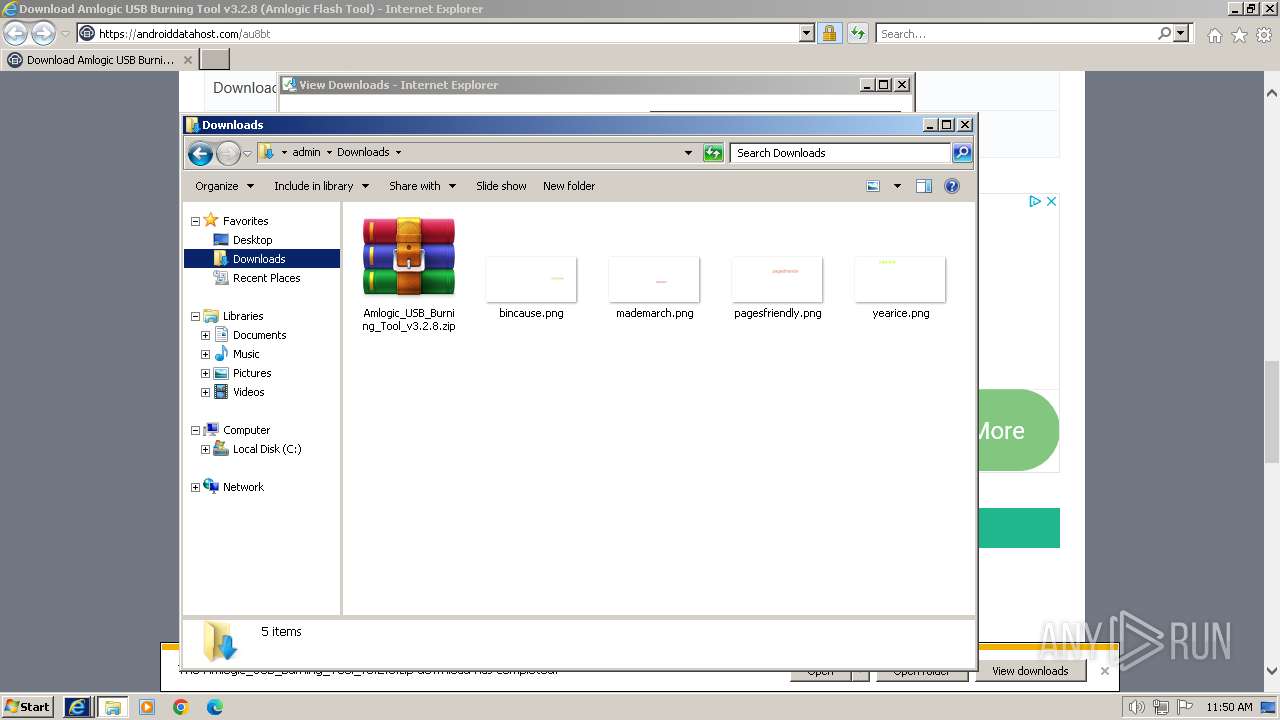Screen dimensions: 1280x720
Task: Open Share with menu
Action: pos(422,186)
